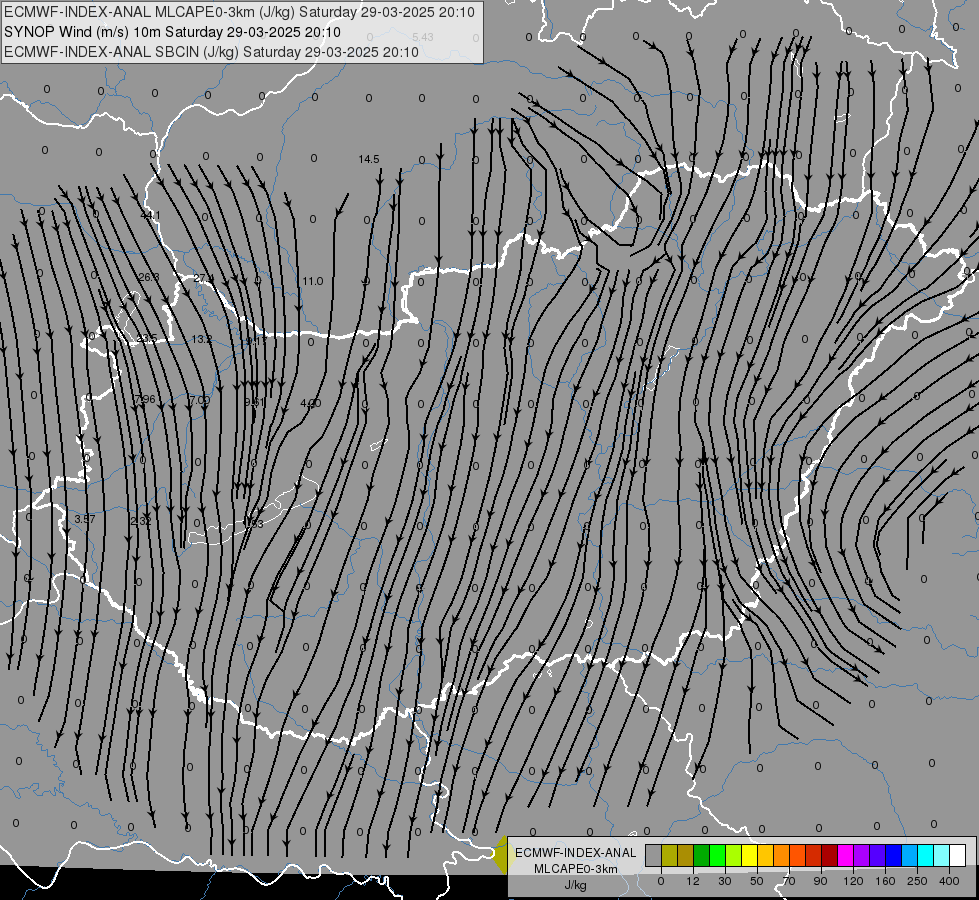This screenshot has height=900, width=979.
Task: Select the SBCIN layer title line
Action: (x=211, y=52)
